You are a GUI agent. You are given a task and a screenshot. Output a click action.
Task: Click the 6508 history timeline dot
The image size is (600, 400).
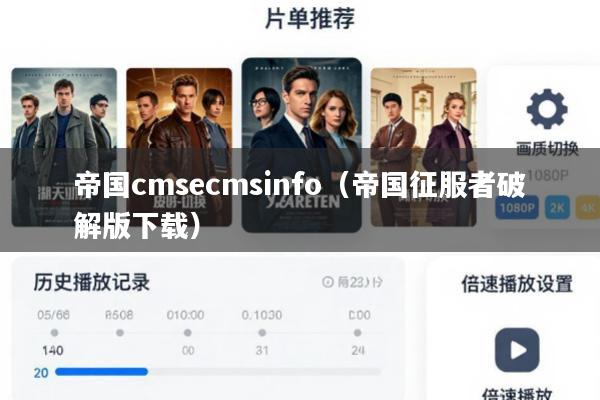(x=120, y=333)
